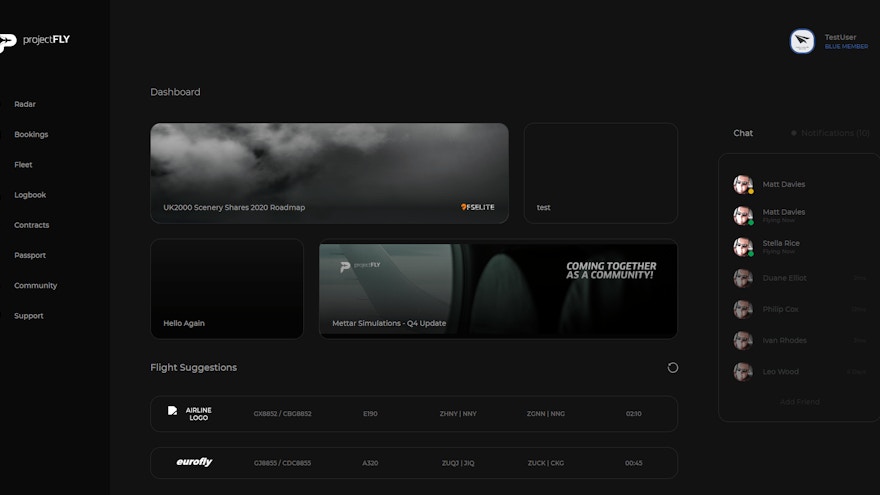This screenshot has width=880, height=495.
Task: Click Stella Rice's avatar in chat
Action: pos(743,246)
